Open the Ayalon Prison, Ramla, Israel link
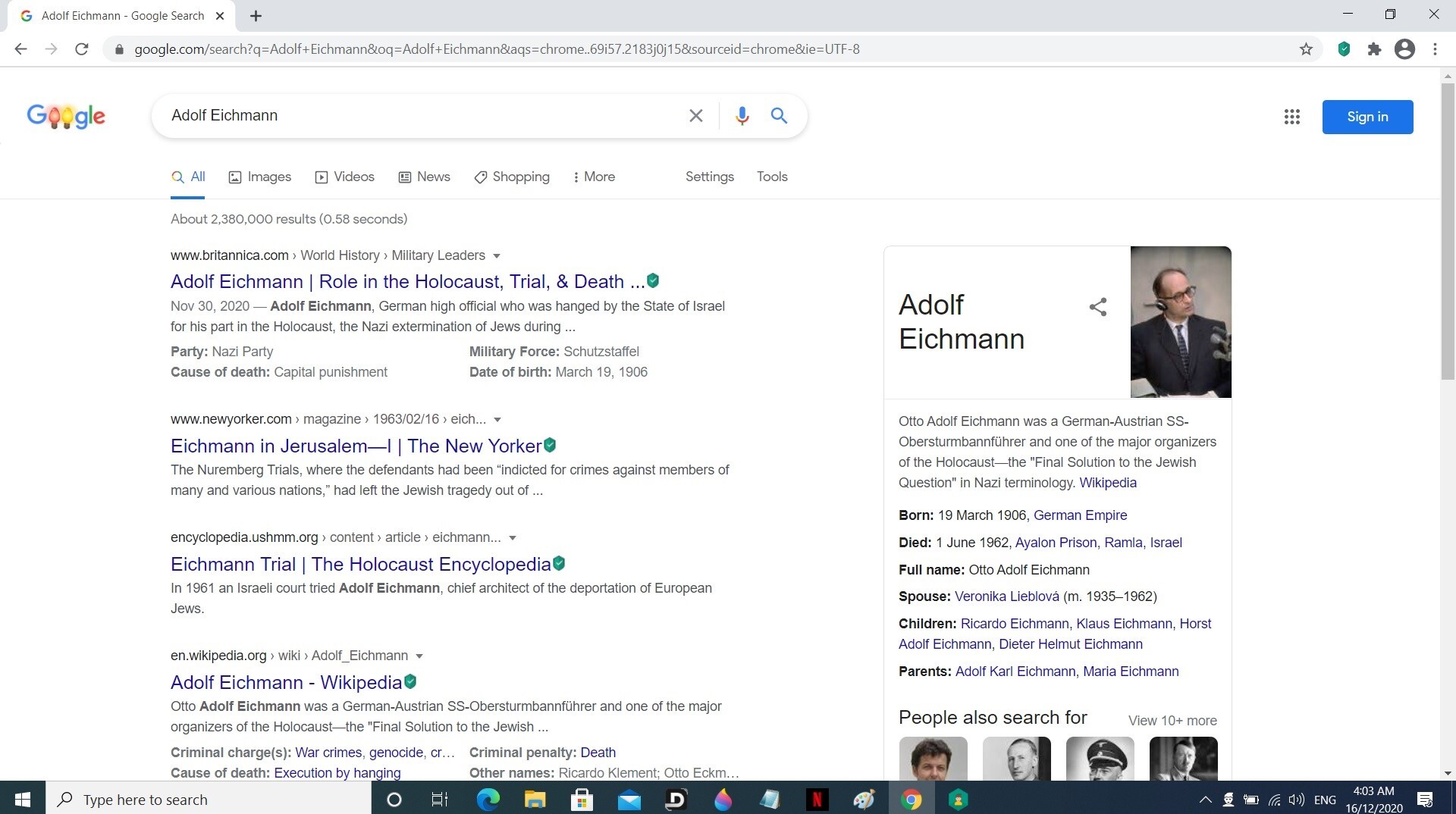This screenshot has height=814, width=1456. tap(1098, 543)
